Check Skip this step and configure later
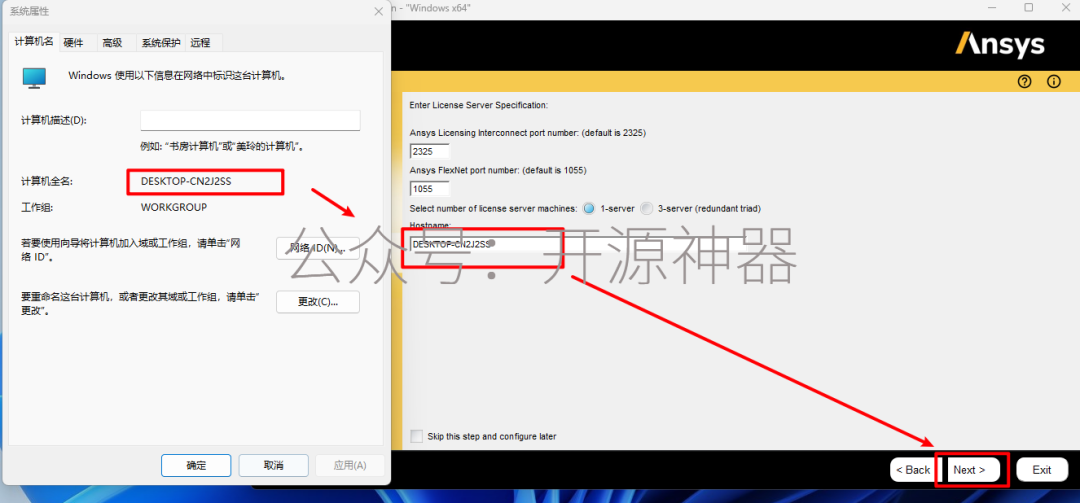The height and width of the screenshot is (503, 1080). click(x=417, y=436)
